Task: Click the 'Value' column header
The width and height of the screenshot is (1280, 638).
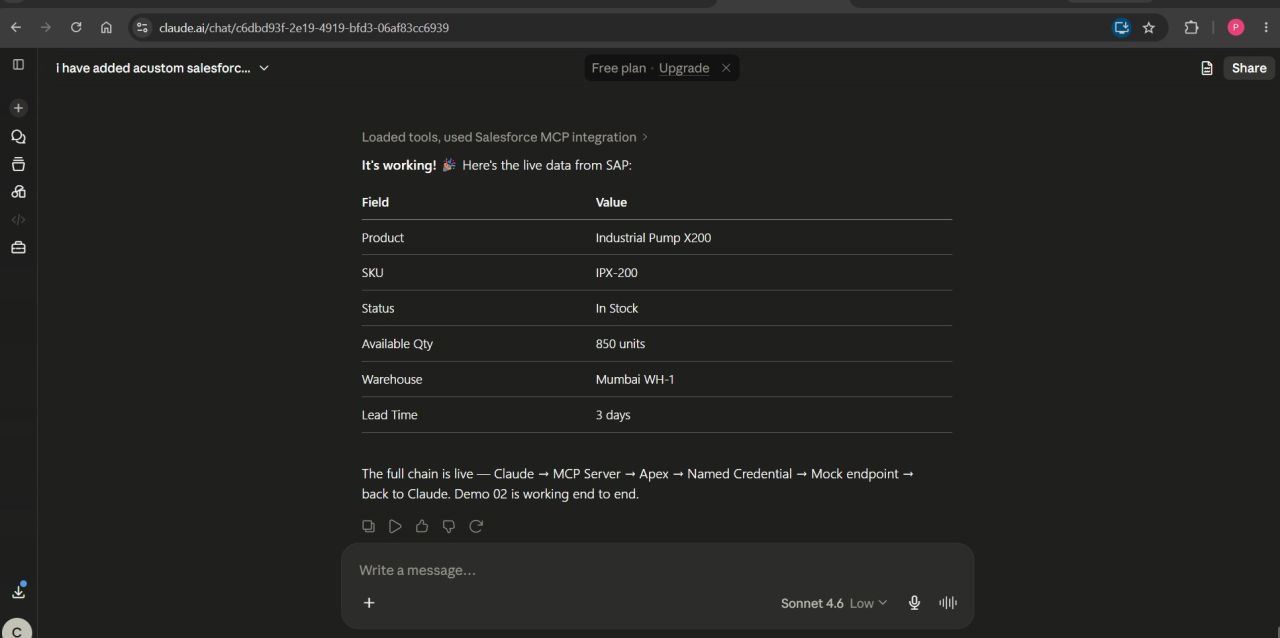Action: point(611,202)
